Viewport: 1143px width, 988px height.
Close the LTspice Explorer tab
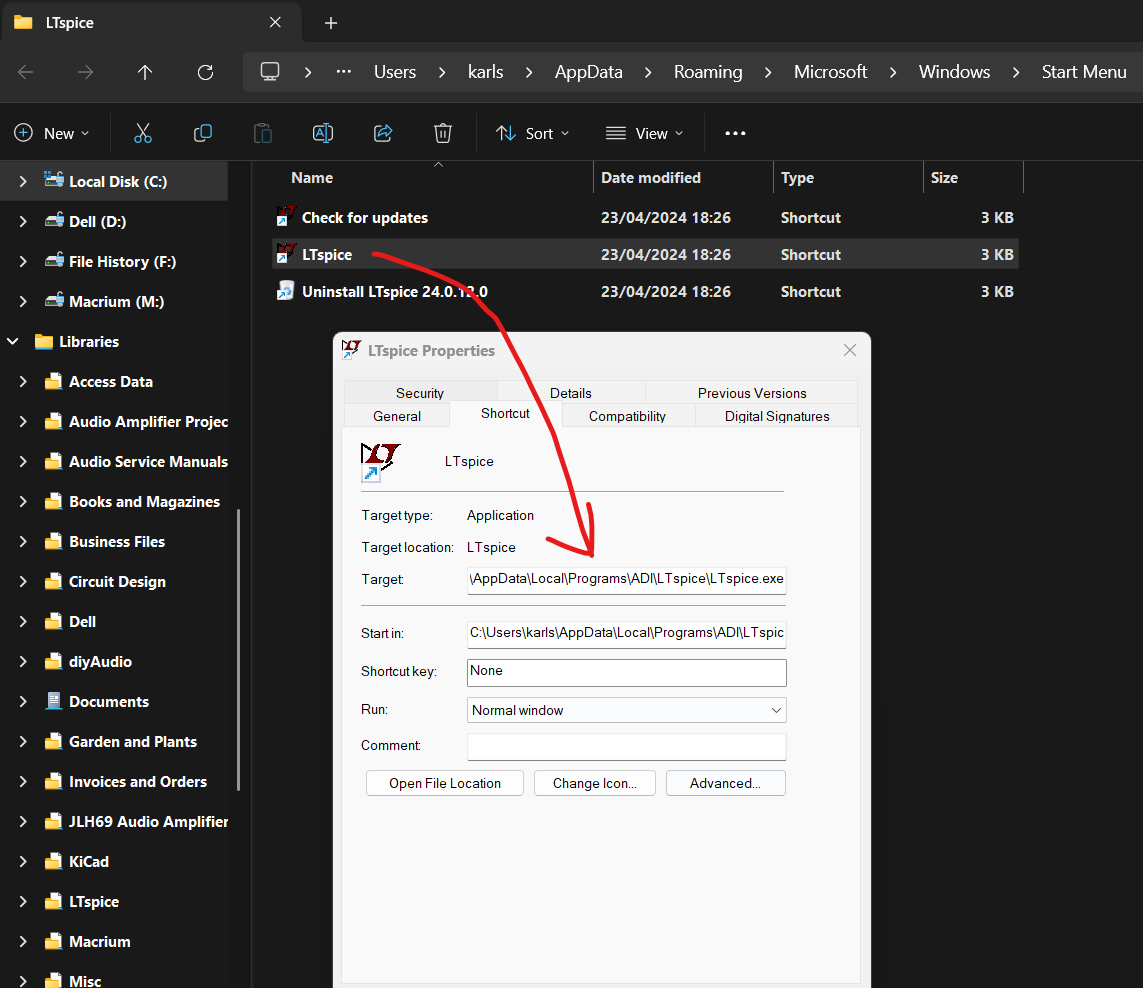(x=275, y=23)
